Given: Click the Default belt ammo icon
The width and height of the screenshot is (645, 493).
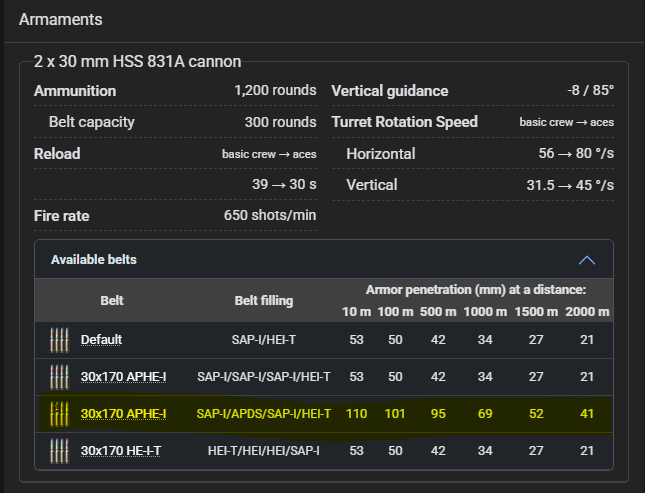Looking at the screenshot, I should [x=59, y=340].
